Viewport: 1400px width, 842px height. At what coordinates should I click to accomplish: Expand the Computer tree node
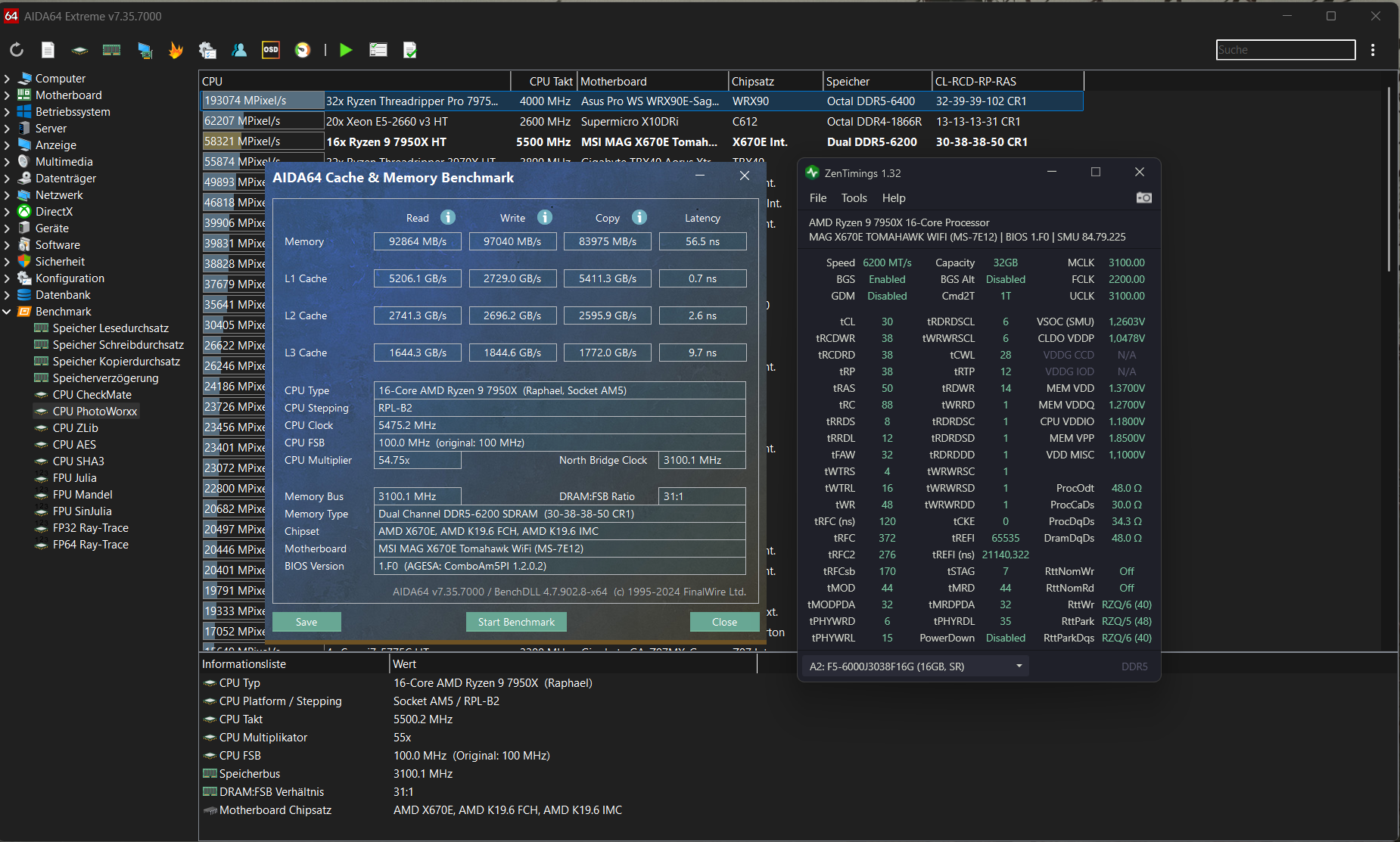pos(7,79)
